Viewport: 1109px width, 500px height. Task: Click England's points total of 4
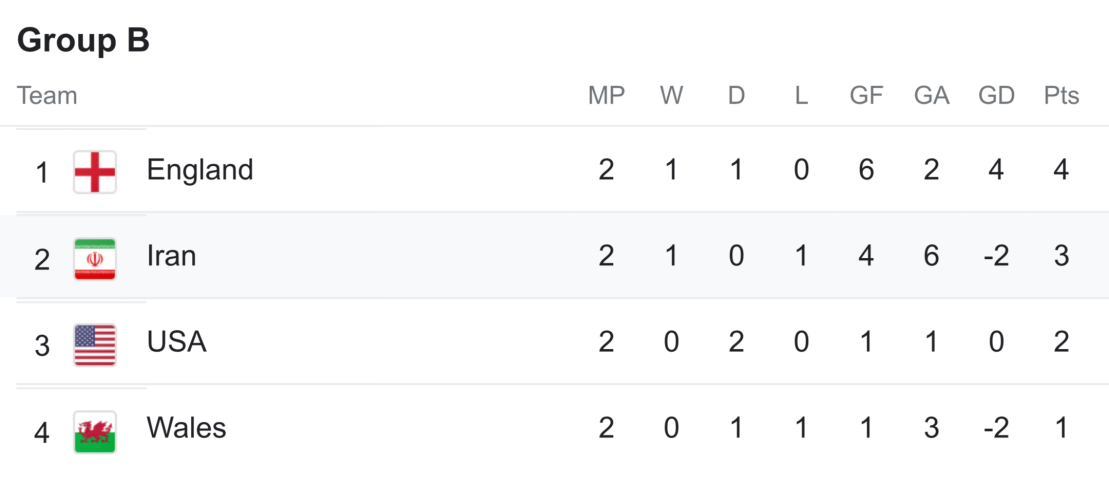[1061, 170]
